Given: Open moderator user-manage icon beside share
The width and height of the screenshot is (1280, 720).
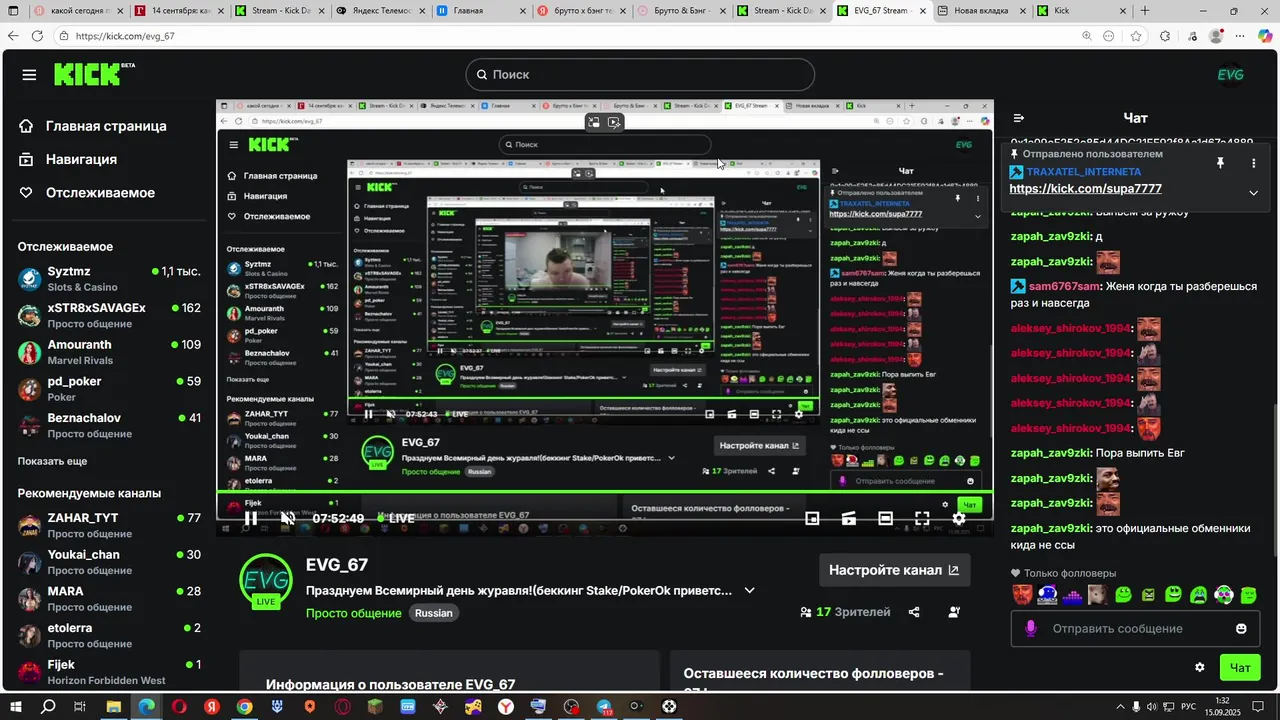Looking at the screenshot, I should tap(954, 612).
